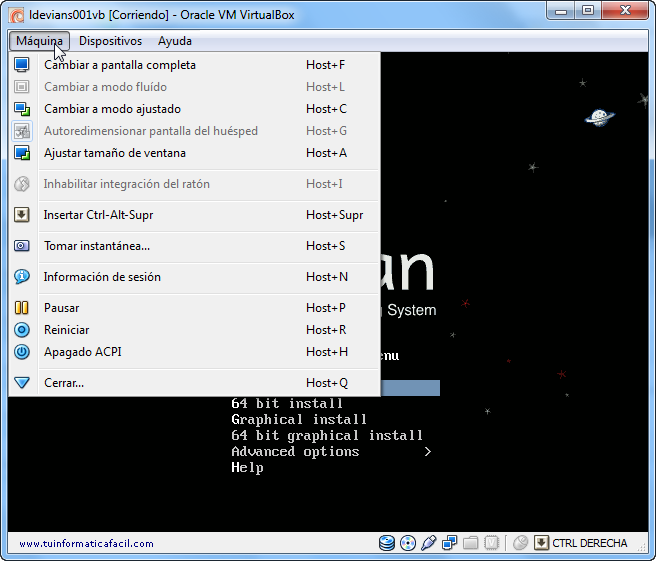Viewport: 656px width, 561px height.
Task: Click the VirtualBox title bar app icon
Action: (x=17, y=15)
